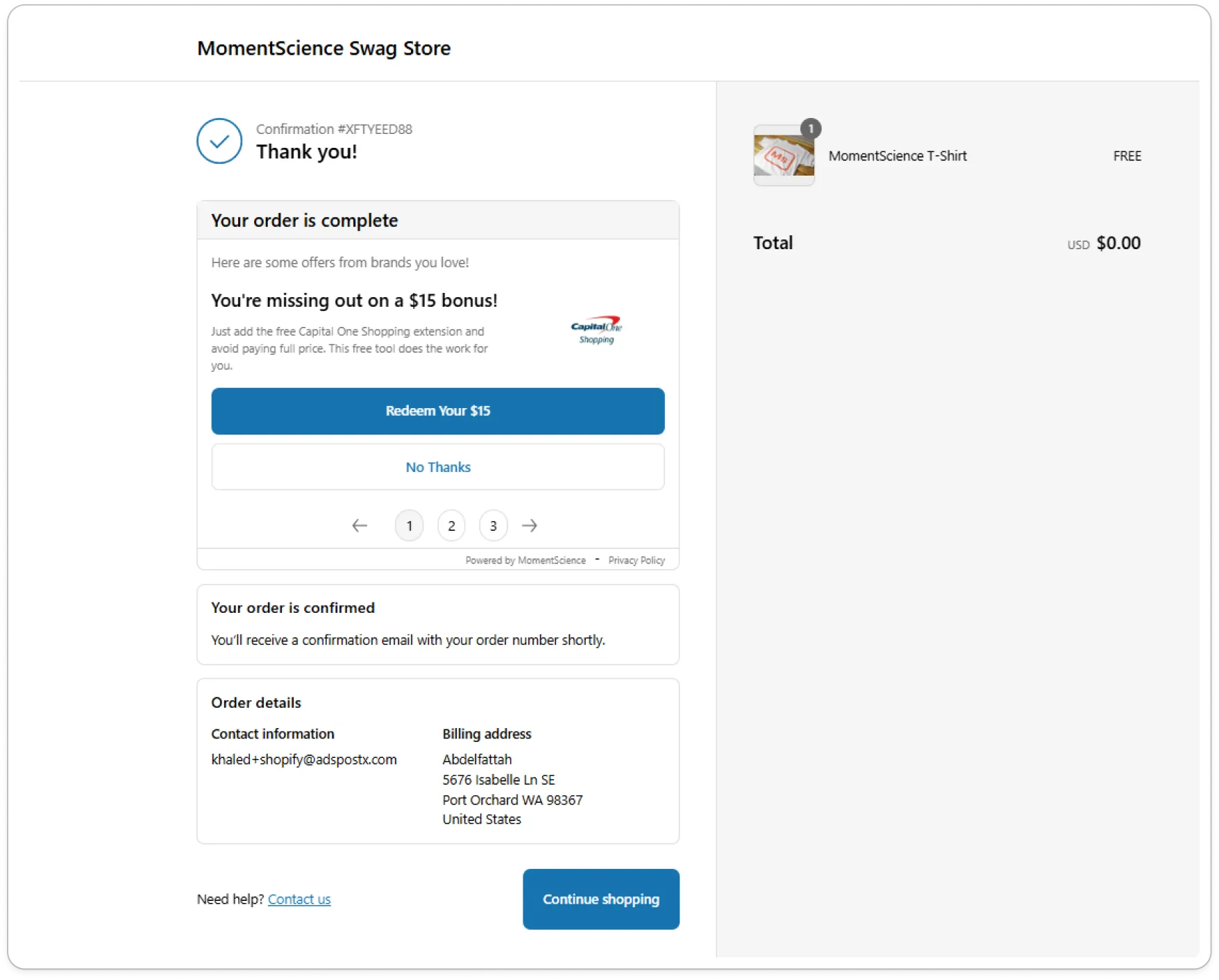Click the MomentScience T-Shirt thumbnail
This screenshot has width=1219, height=980.
[x=784, y=155]
